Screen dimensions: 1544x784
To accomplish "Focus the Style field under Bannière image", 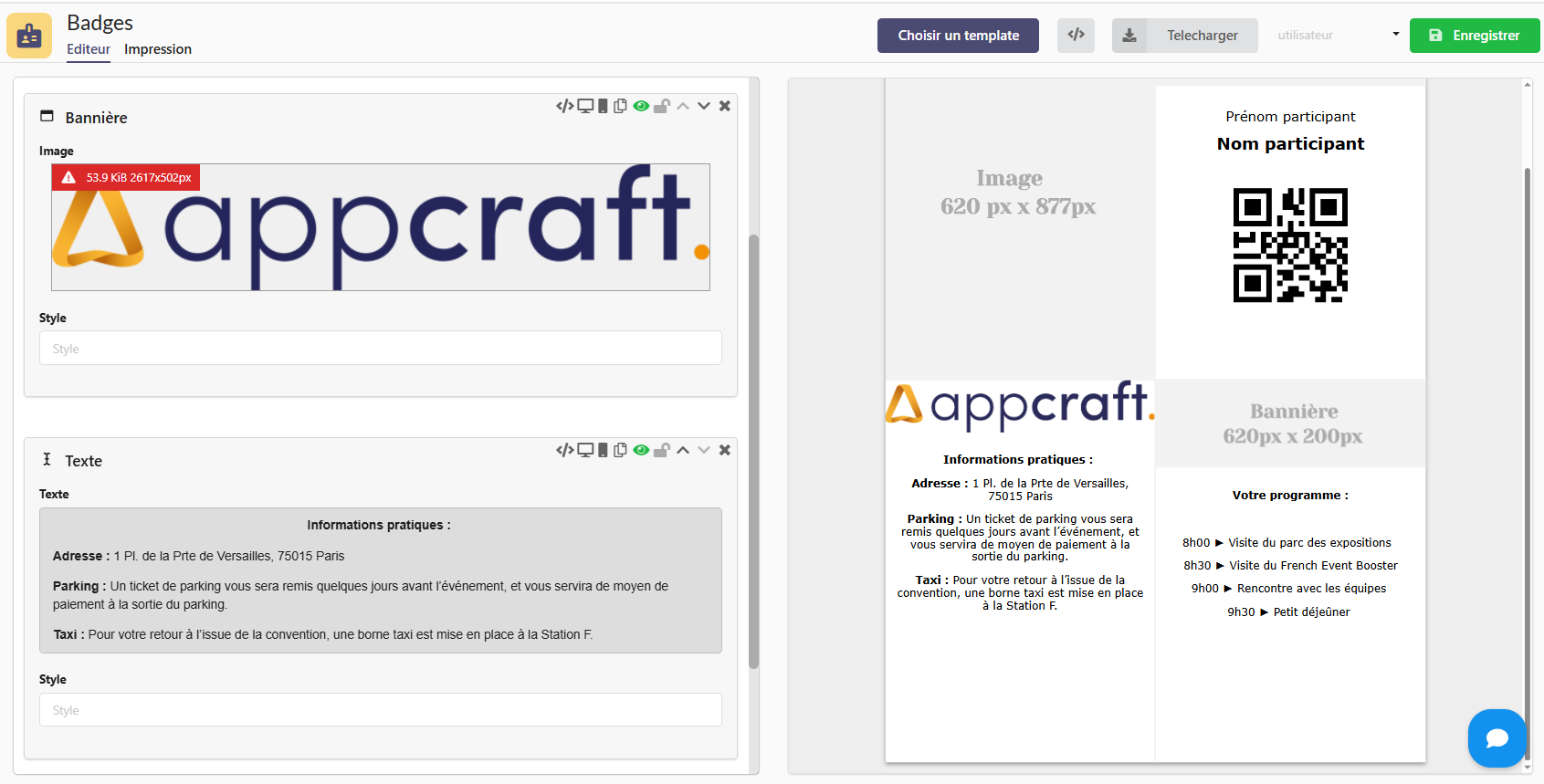I will [x=381, y=349].
